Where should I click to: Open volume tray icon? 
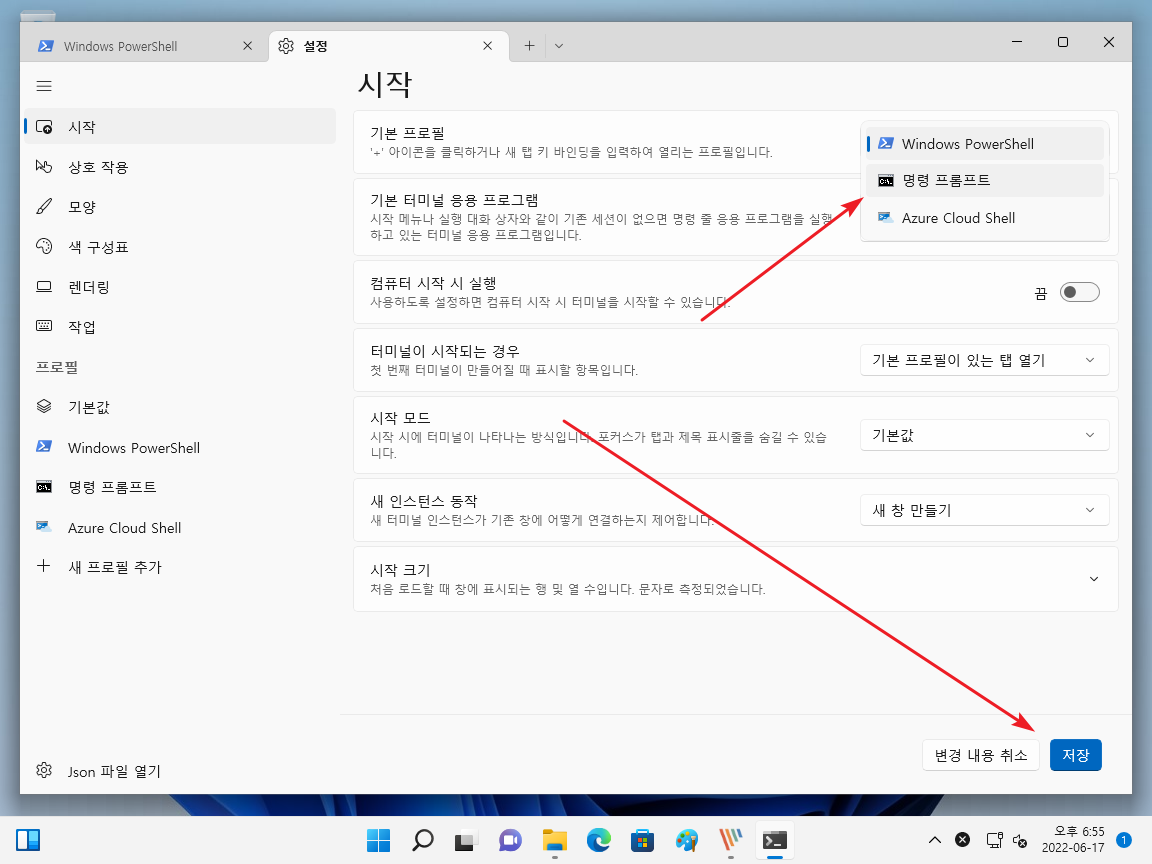coord(1020,840)
